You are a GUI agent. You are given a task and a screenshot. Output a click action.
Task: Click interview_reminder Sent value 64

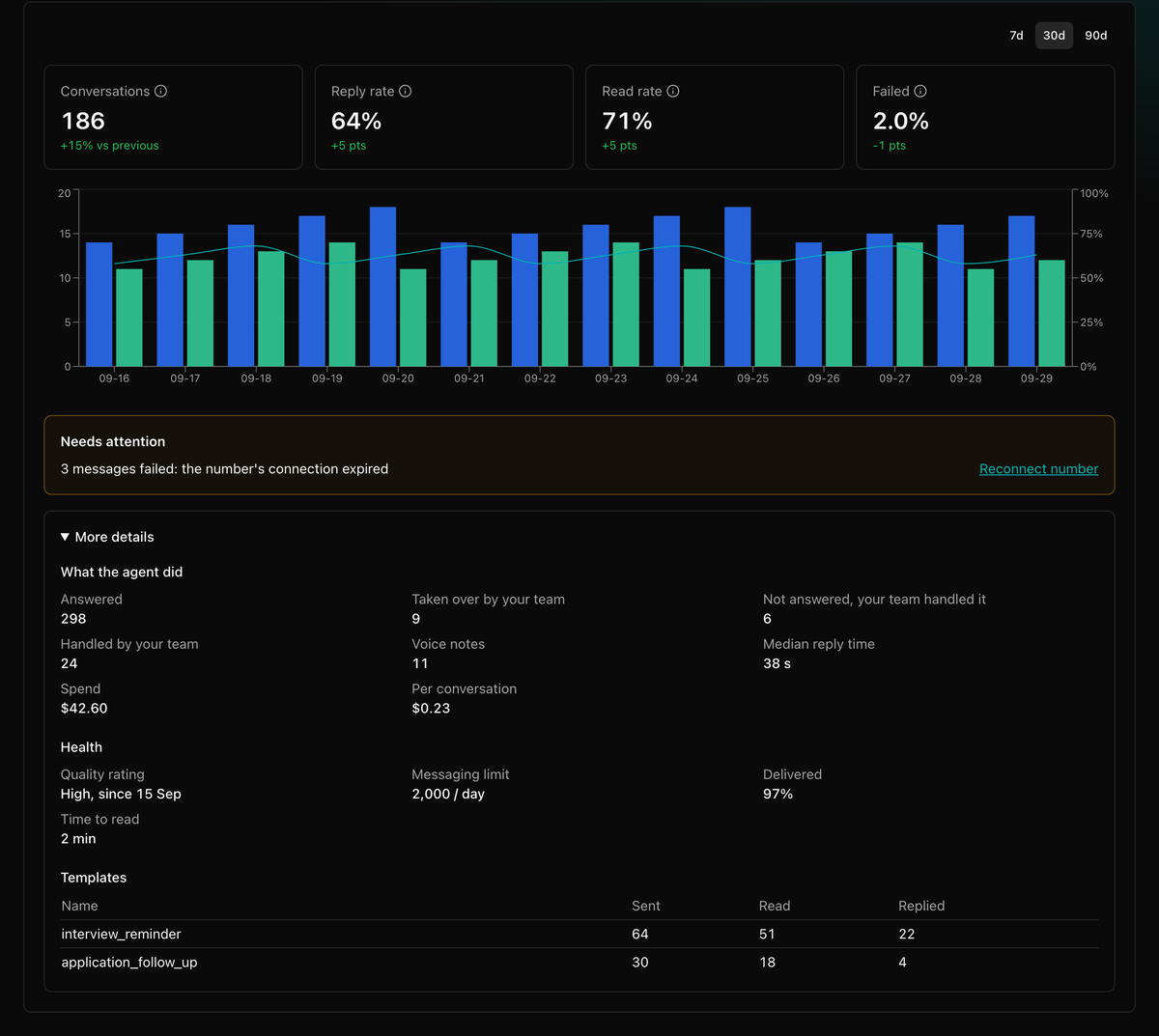(x=640, y=934)
